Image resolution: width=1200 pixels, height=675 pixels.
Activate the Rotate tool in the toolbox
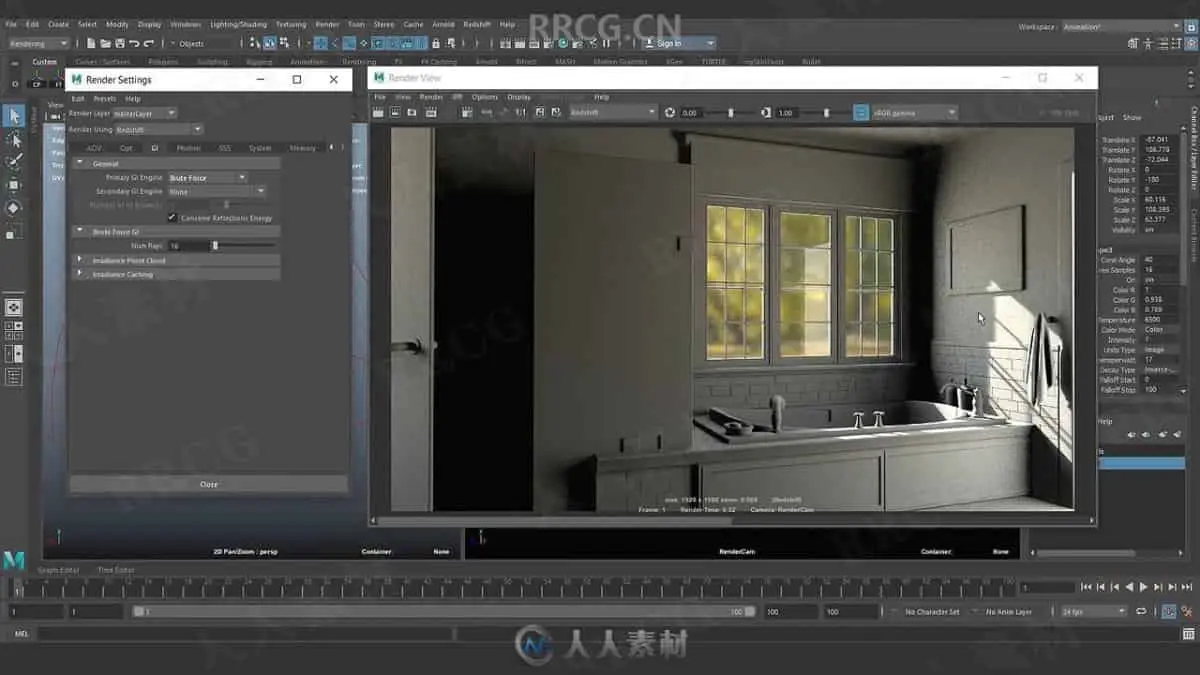click(x=13, y=208)
